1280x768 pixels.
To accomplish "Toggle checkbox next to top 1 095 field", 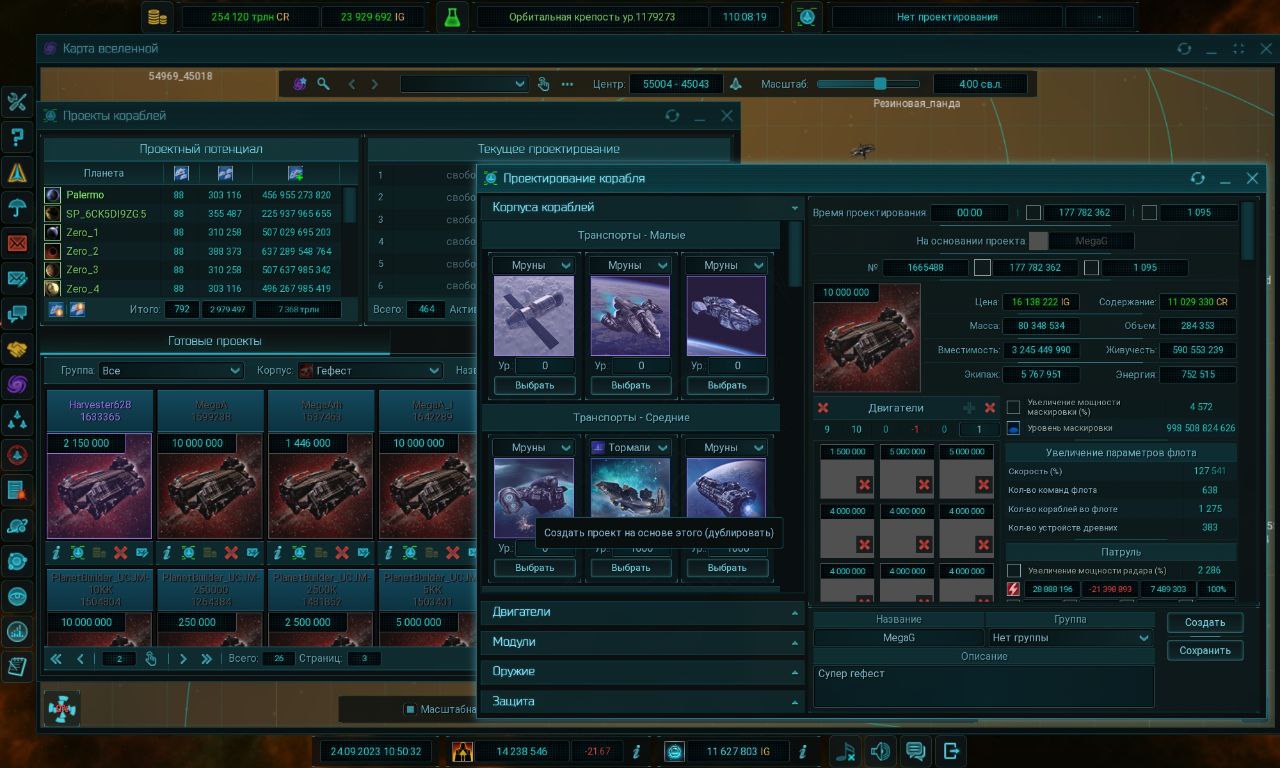I will [x=1149, y=213].
